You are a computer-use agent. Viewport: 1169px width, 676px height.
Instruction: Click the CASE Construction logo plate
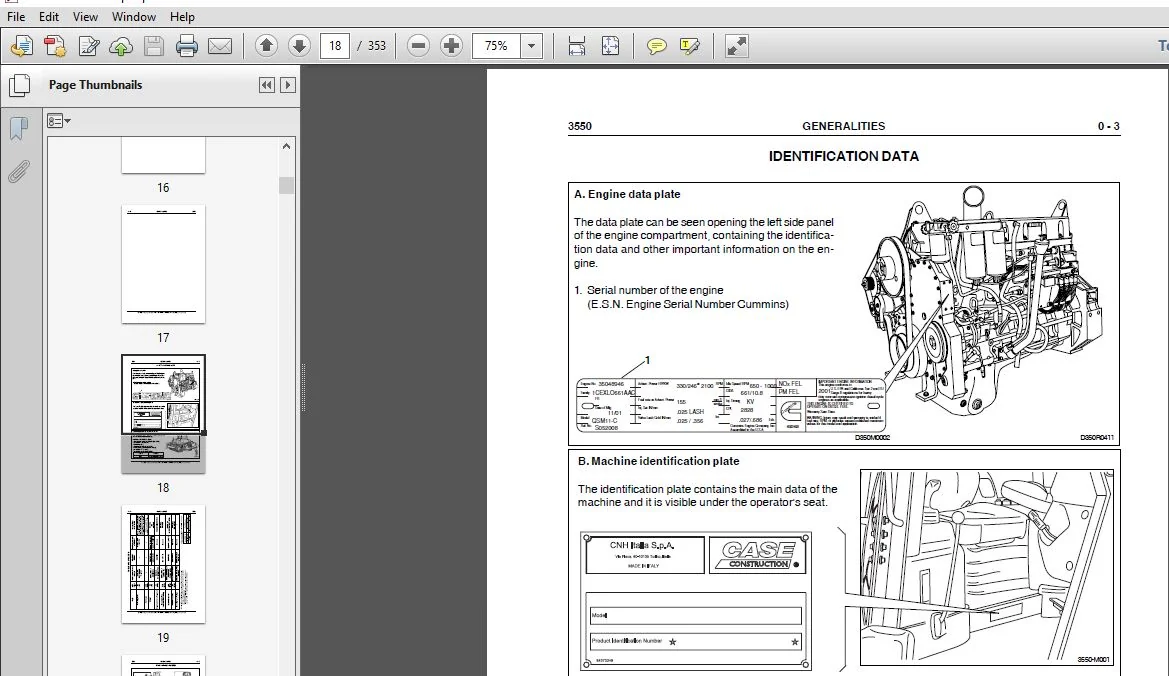coord(758,555)
